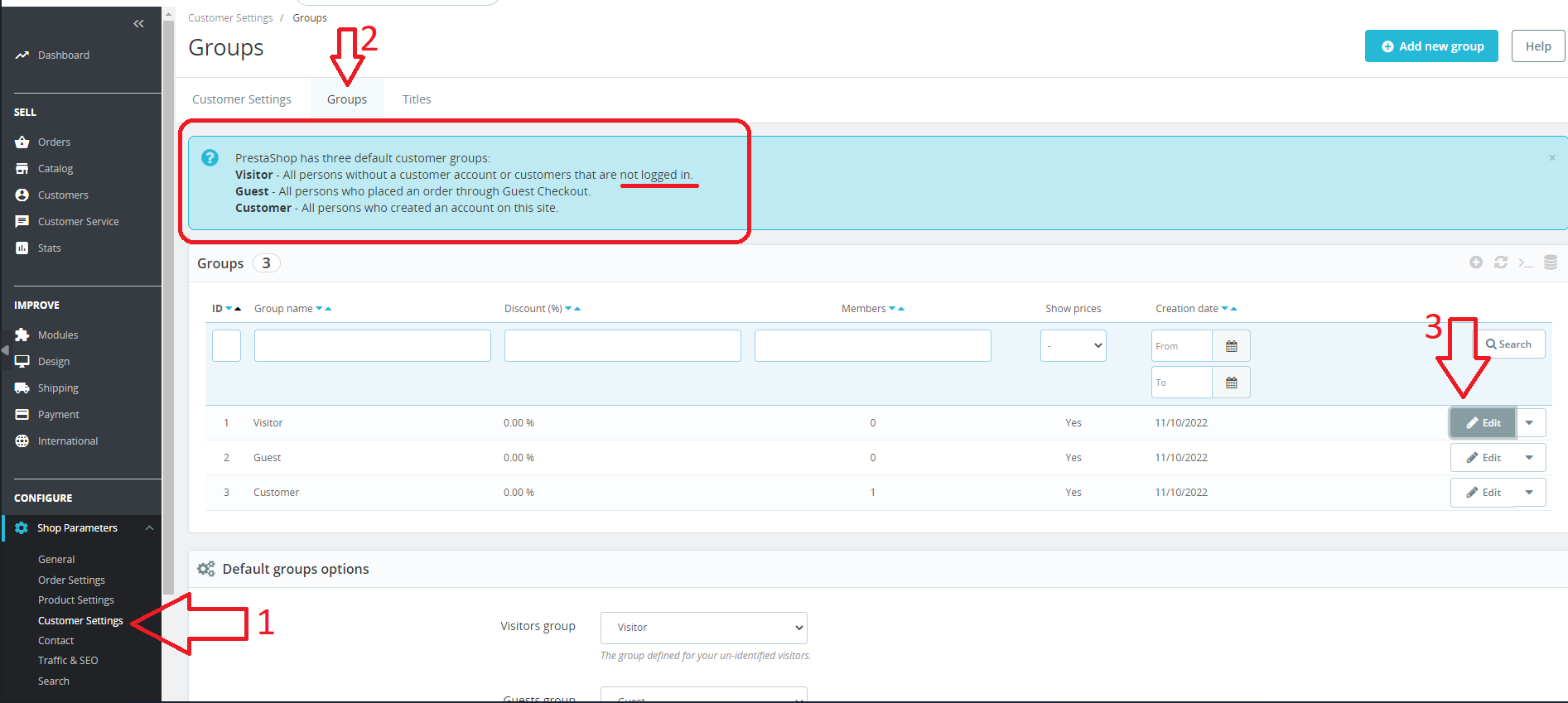Focus the Members filter field
Screen dimensions: 1568x703
(873, 346)
